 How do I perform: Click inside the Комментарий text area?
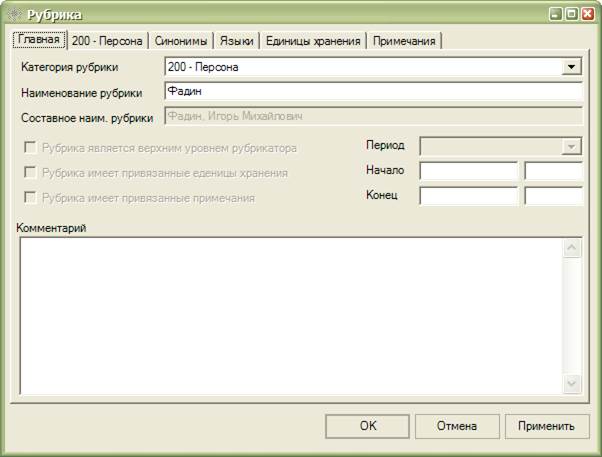(290, 315)
